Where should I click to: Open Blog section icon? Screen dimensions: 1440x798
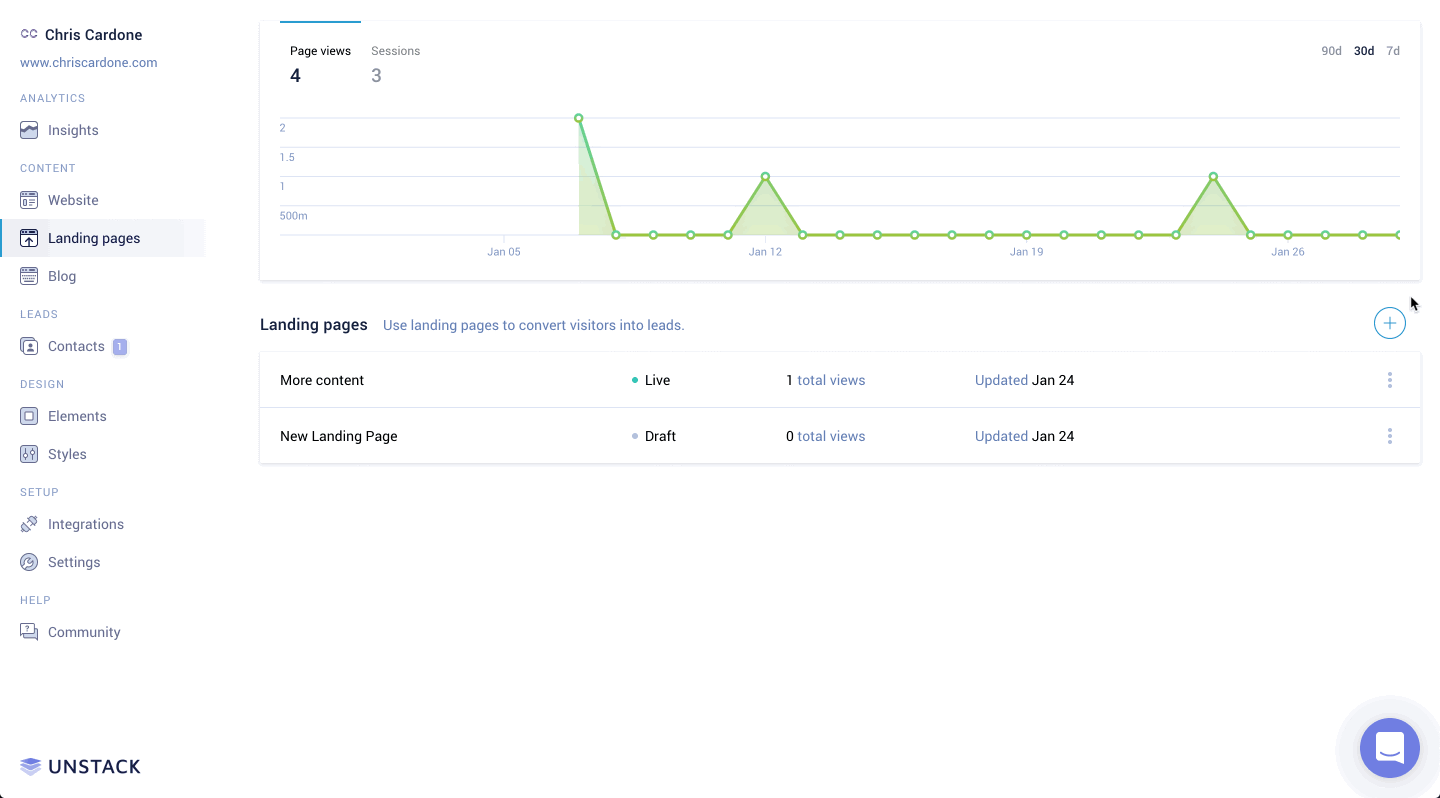pyautogui.click(x=29, y=276)
